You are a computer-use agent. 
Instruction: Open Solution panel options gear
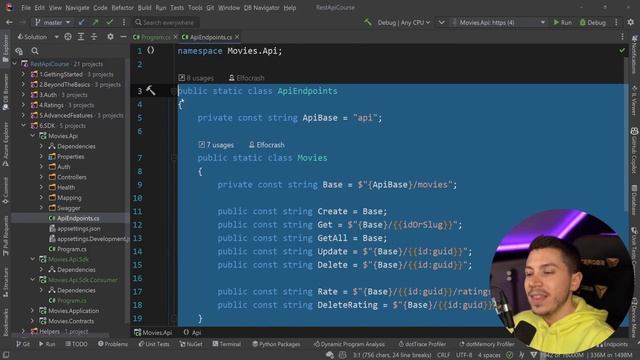pos(110,37)
